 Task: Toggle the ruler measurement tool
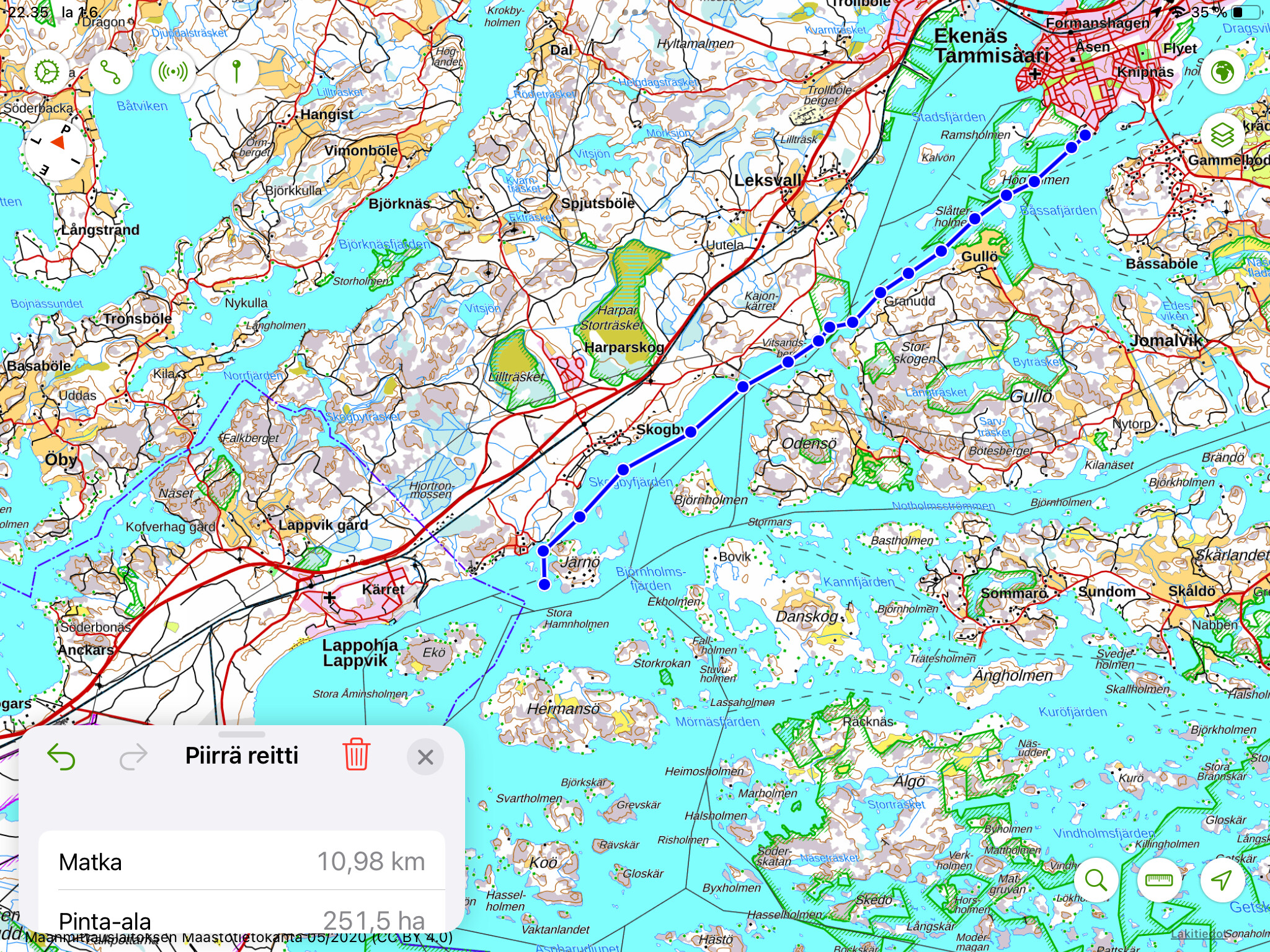[1159, 879]
